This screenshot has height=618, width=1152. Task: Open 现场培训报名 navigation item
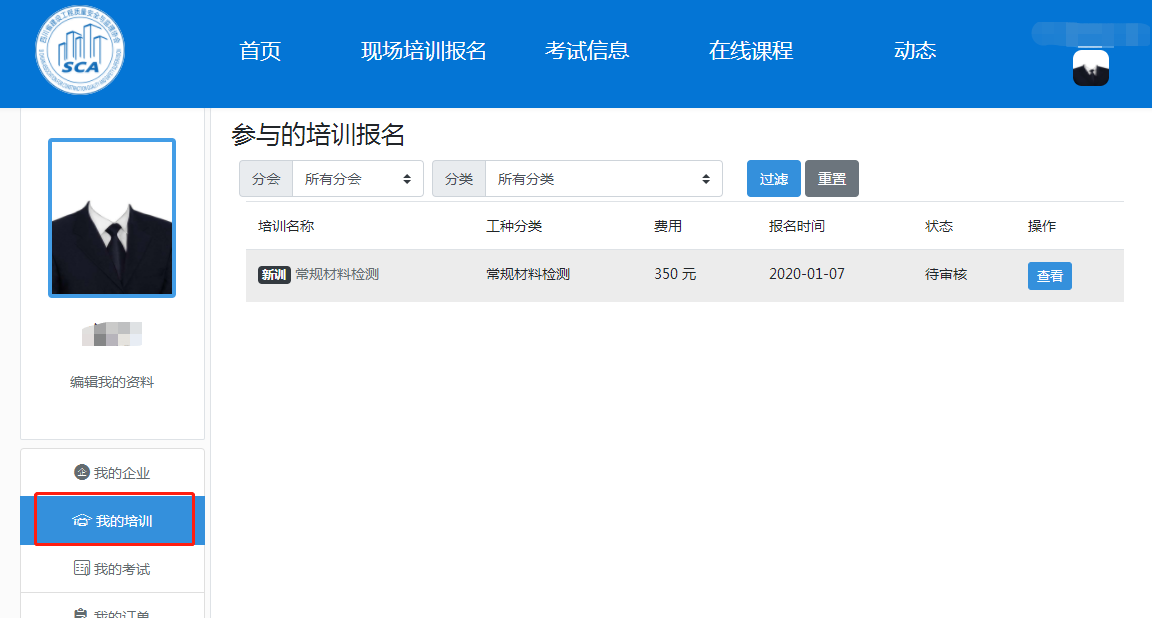click(423, 51)
